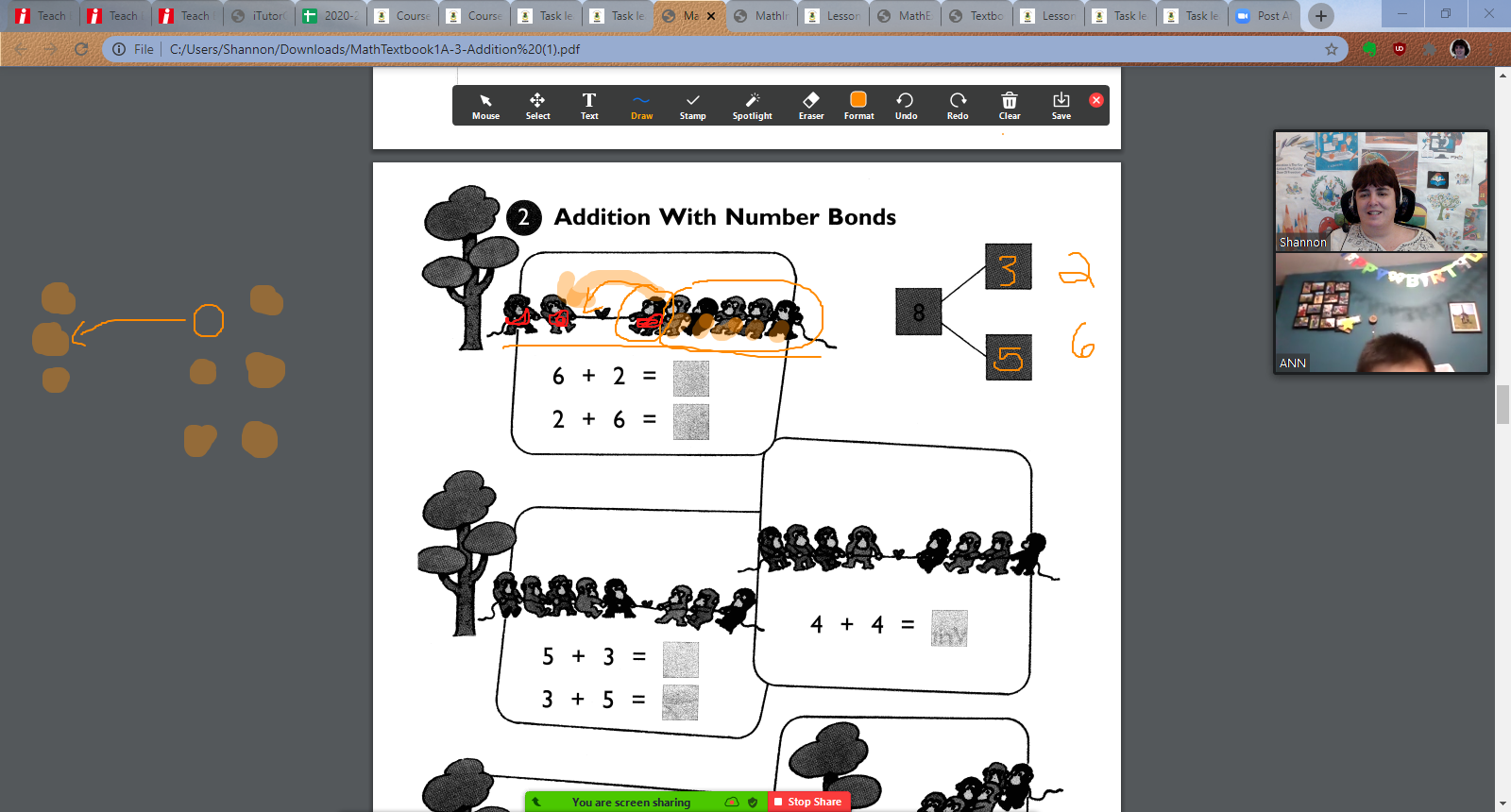Open a new browser tab
This screenshot has width=1511, height=812.
(1321, 16)
